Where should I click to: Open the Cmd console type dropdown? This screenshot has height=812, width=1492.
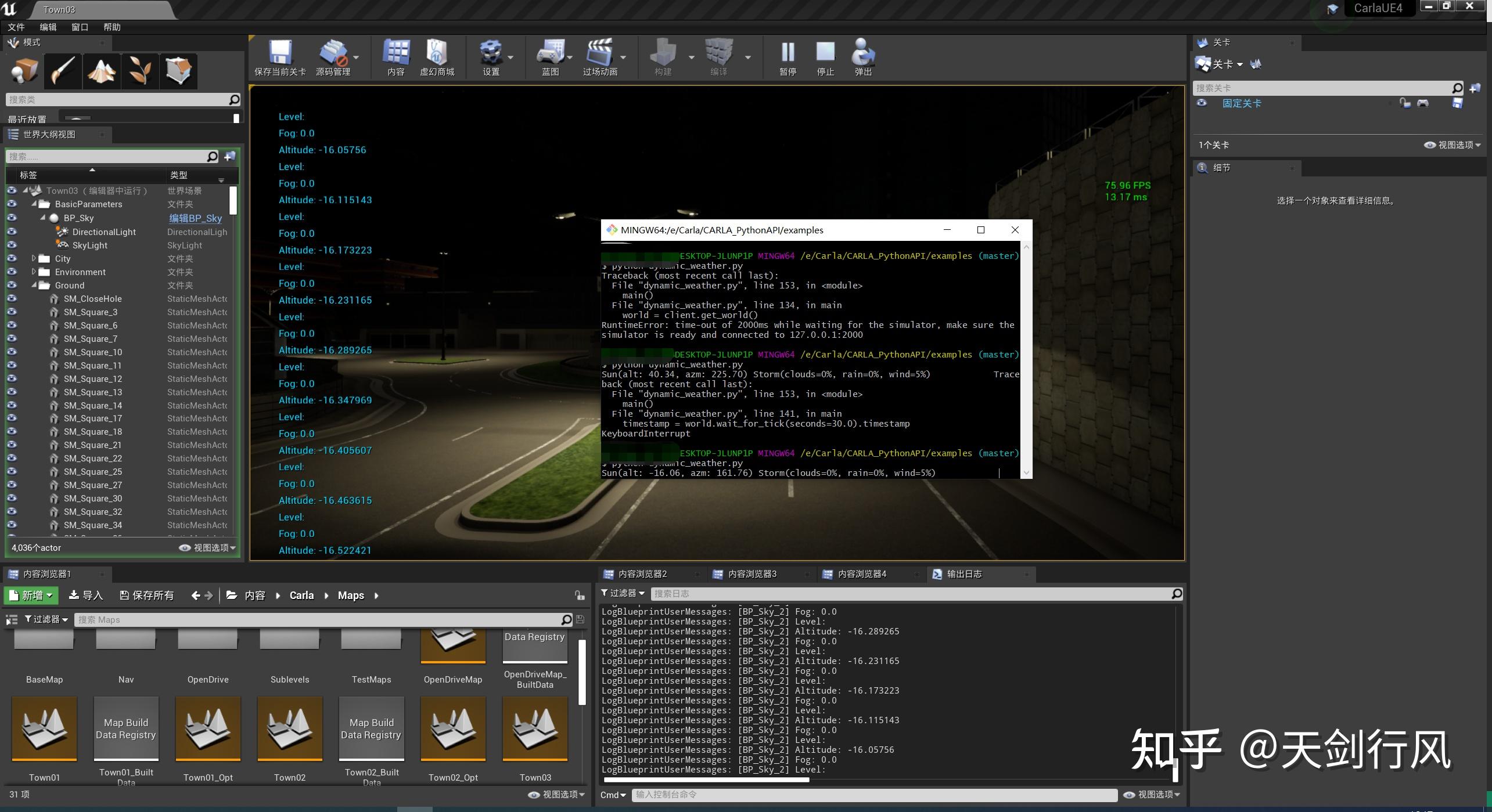pos(613,795)
